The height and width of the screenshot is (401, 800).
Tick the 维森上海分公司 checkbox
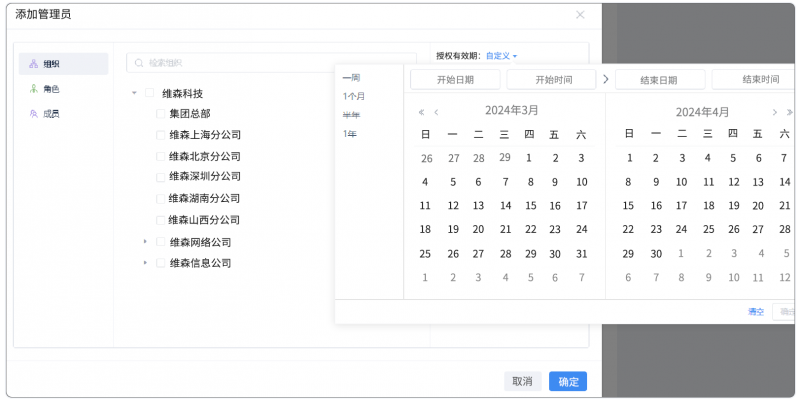pos(161,135)
